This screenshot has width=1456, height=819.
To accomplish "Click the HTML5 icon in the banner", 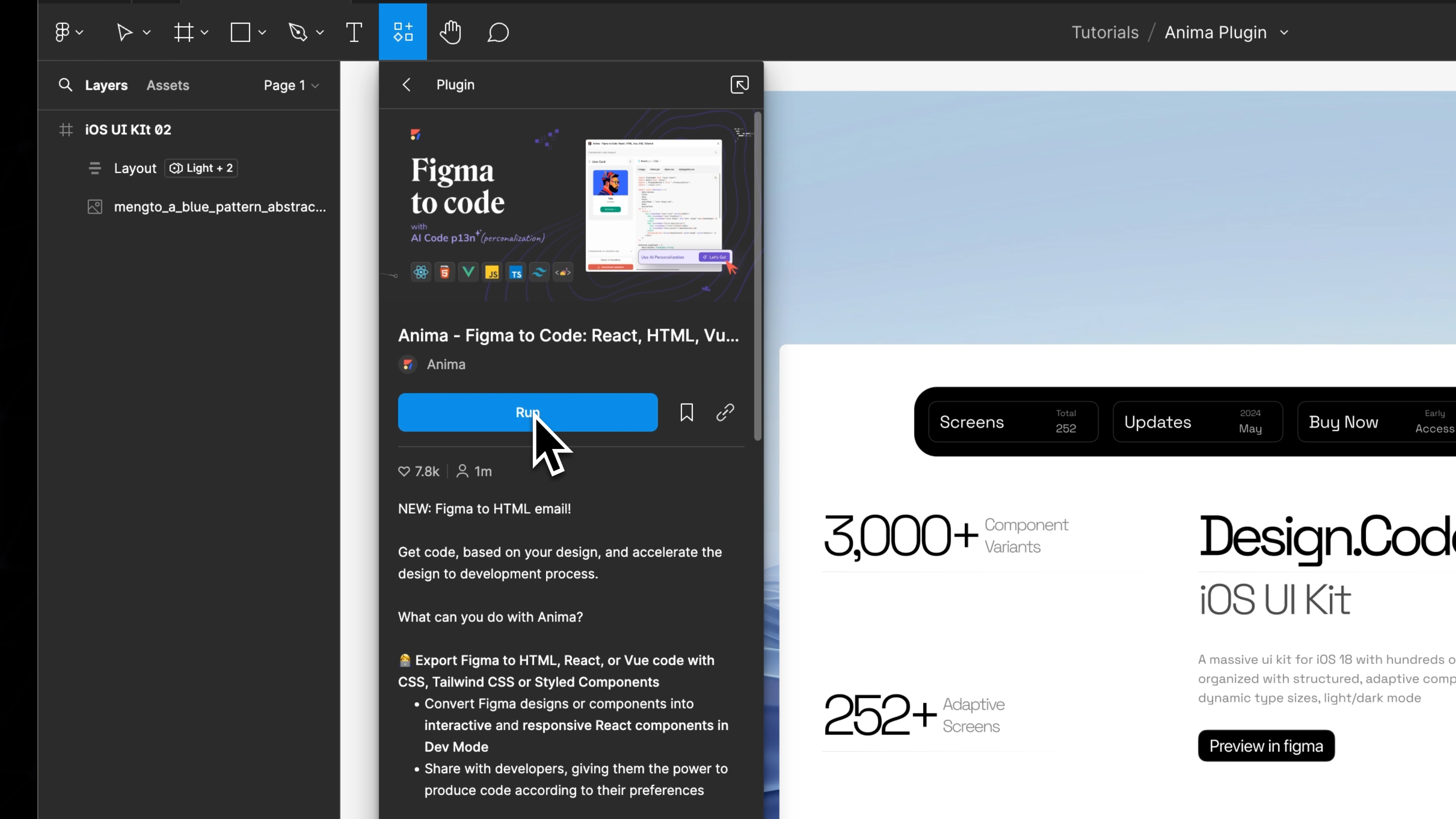I will point(444,273).
